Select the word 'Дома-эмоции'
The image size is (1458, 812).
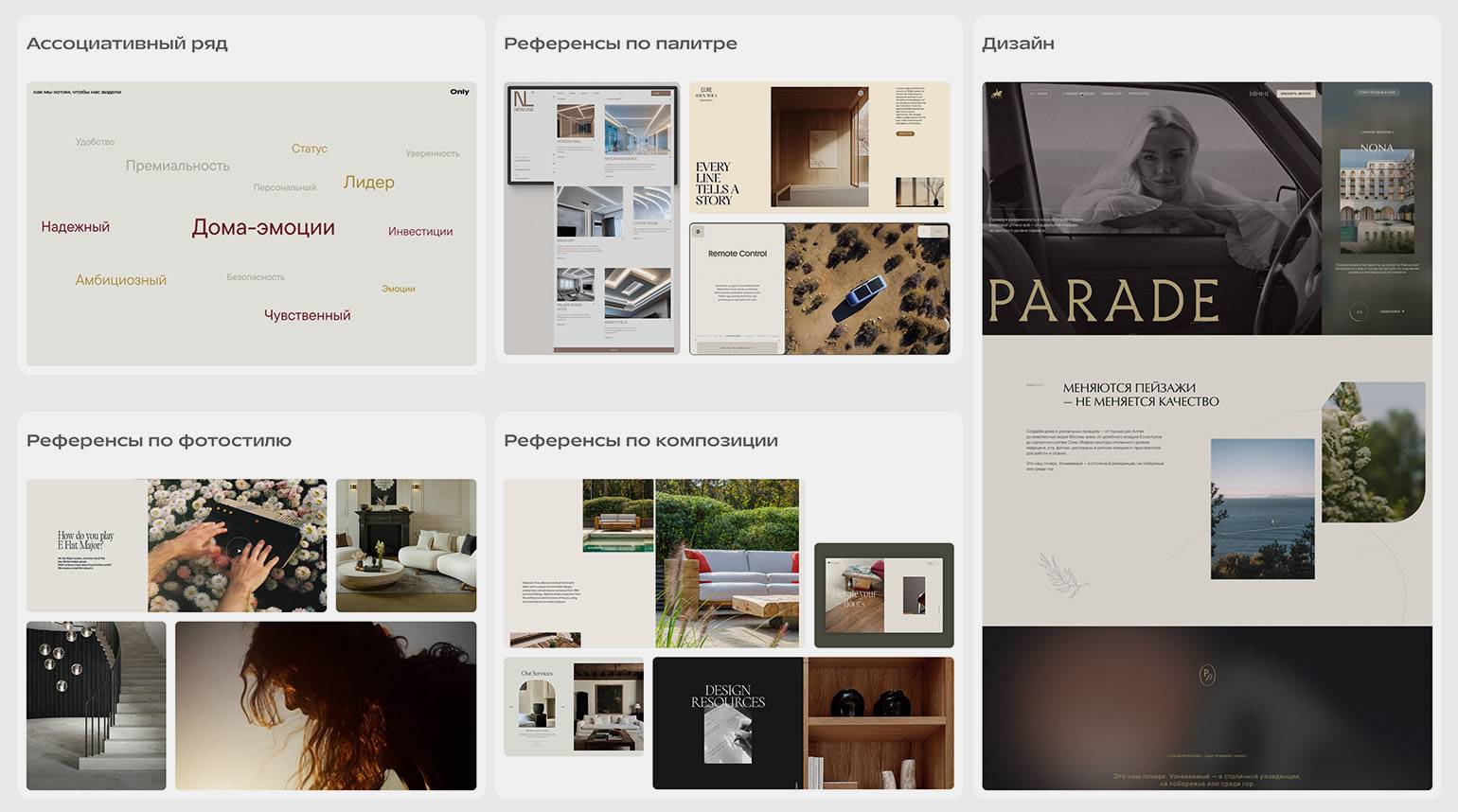[263, 227]
